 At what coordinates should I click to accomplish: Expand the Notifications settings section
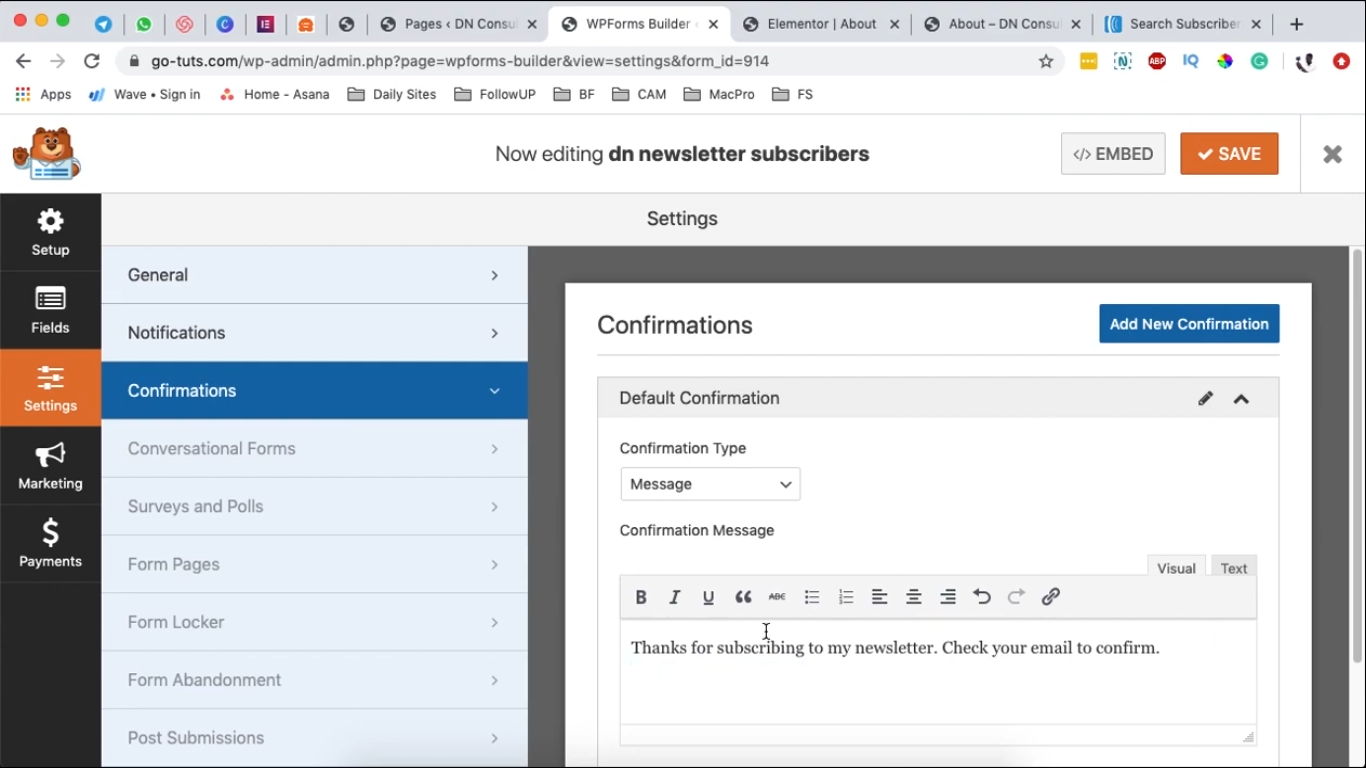click(x=314, y=333)
